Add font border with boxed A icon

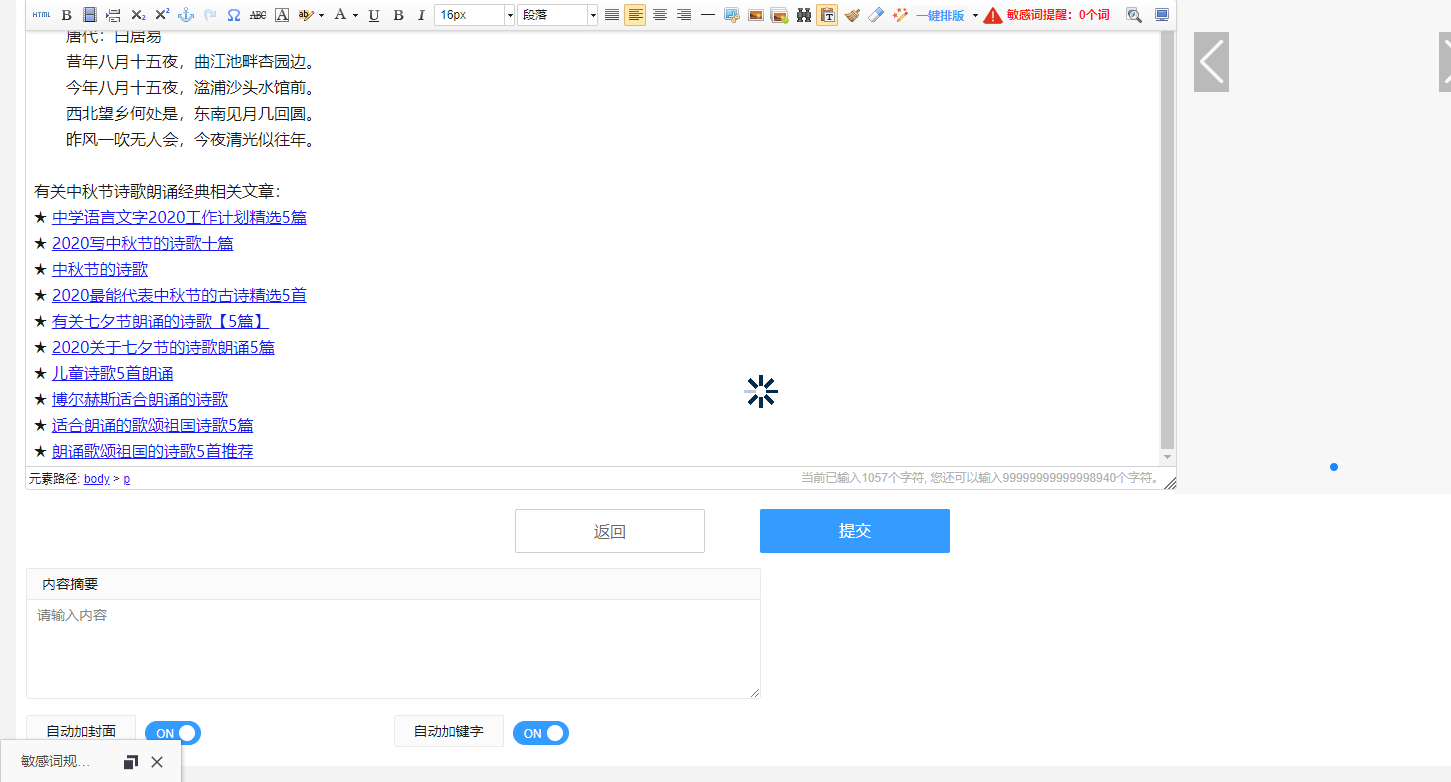282,15
